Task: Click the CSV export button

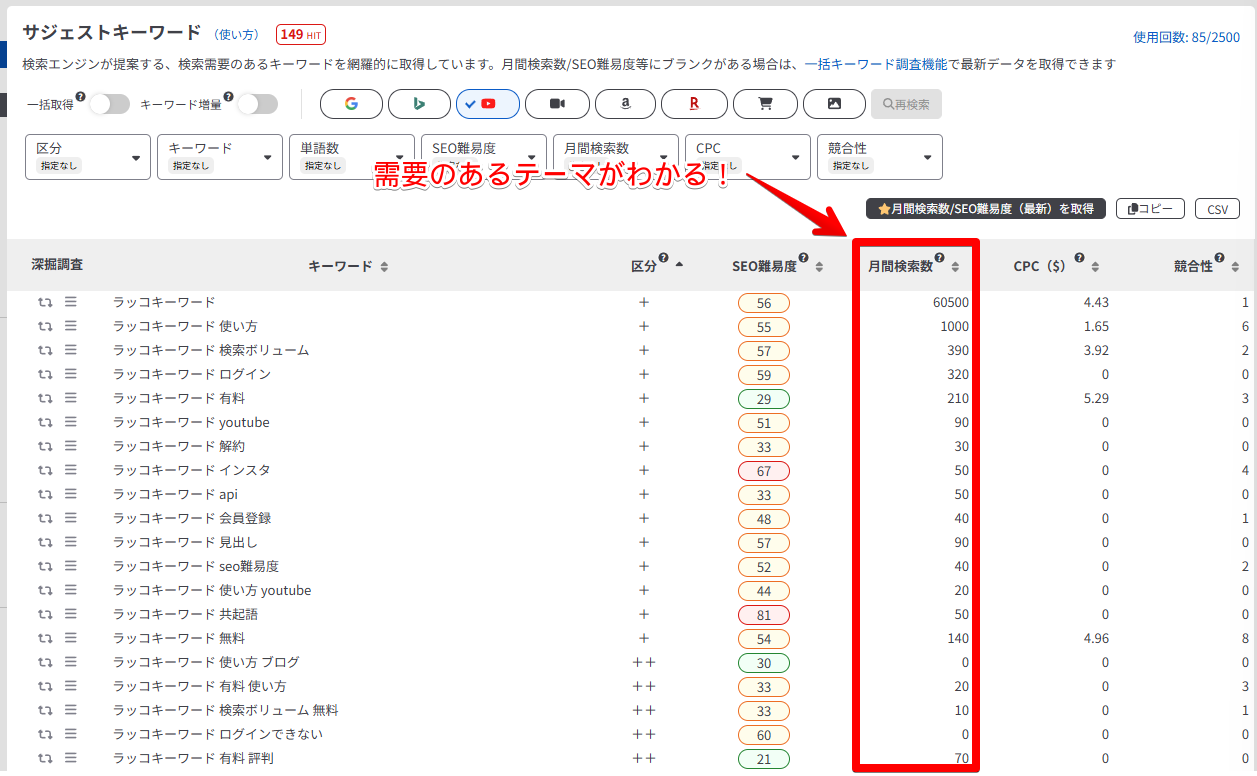Action: pyautogui.click(x=1217, y=209)
